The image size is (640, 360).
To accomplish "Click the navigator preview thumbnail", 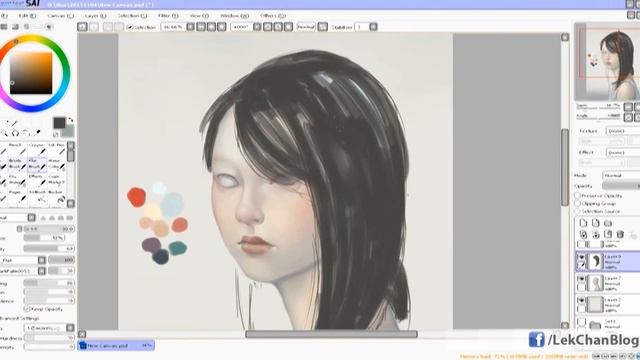I will (x=607, y=62).
